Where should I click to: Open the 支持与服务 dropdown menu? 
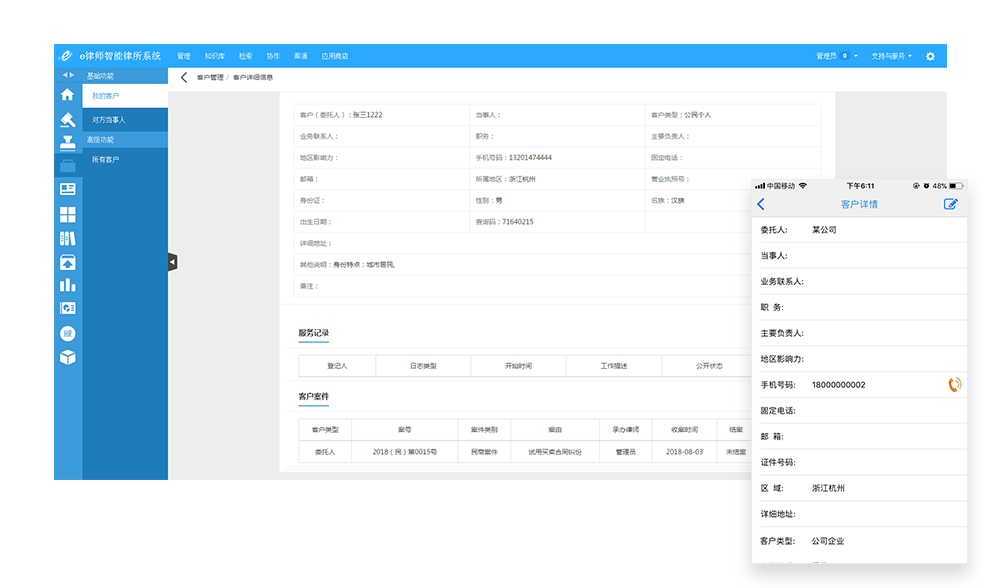(891, 57)
